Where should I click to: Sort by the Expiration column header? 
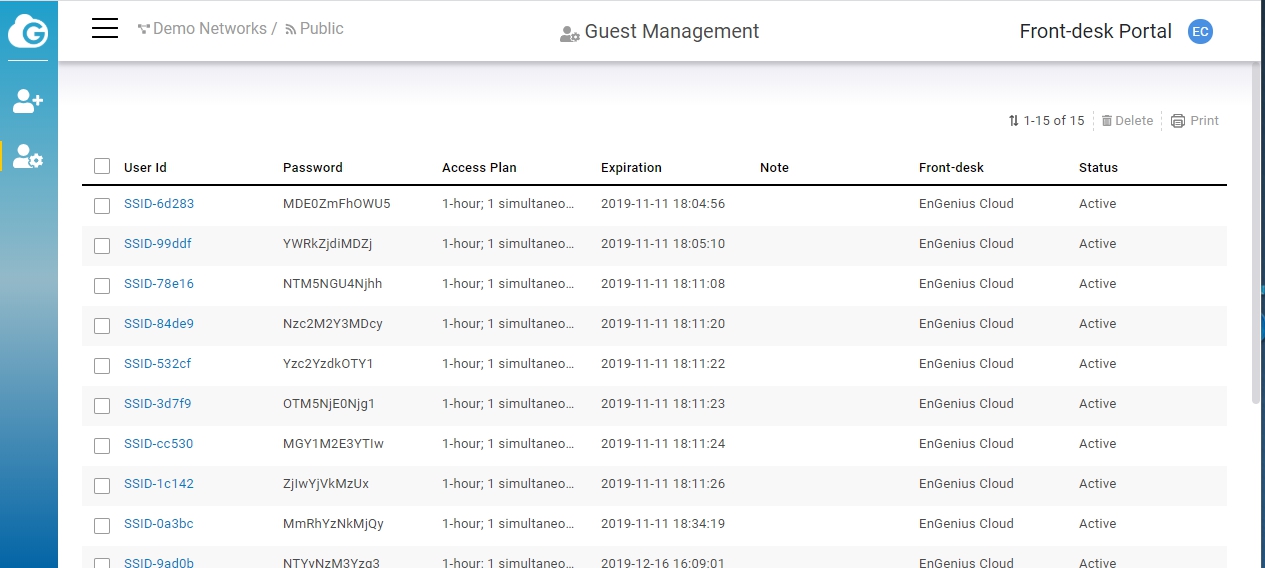tap(631, 167)
